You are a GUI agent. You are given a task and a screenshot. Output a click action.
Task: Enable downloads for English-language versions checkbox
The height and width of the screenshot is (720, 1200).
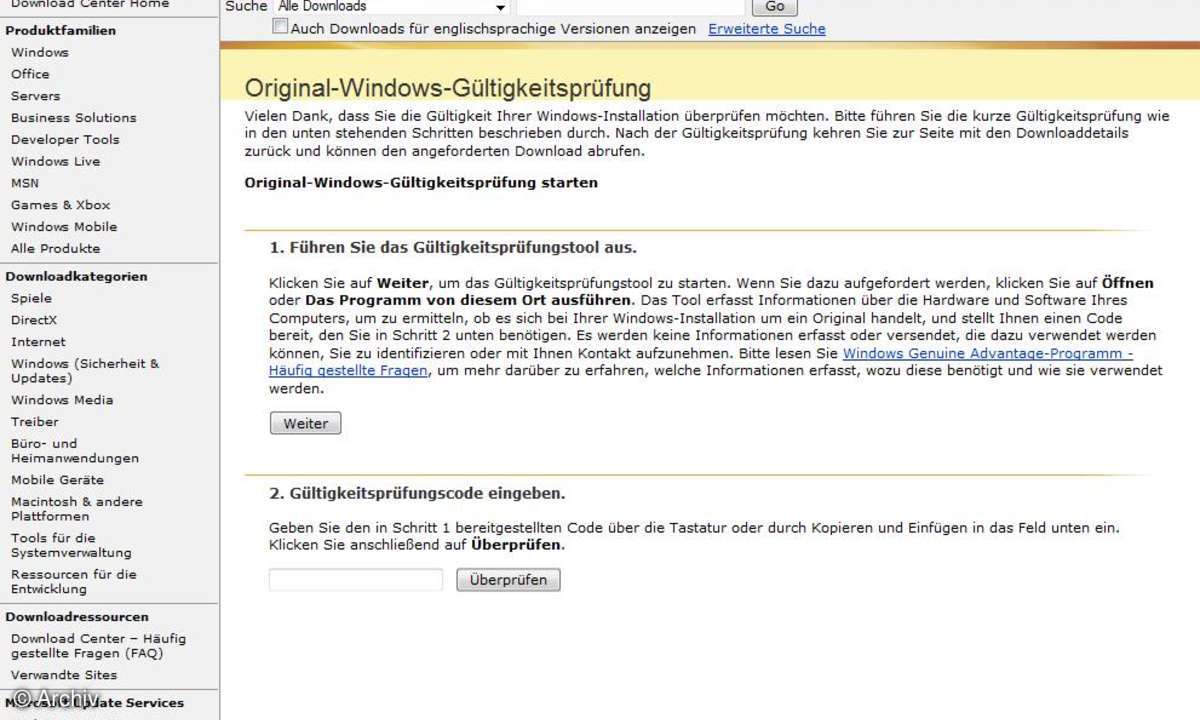click(281, 27)
